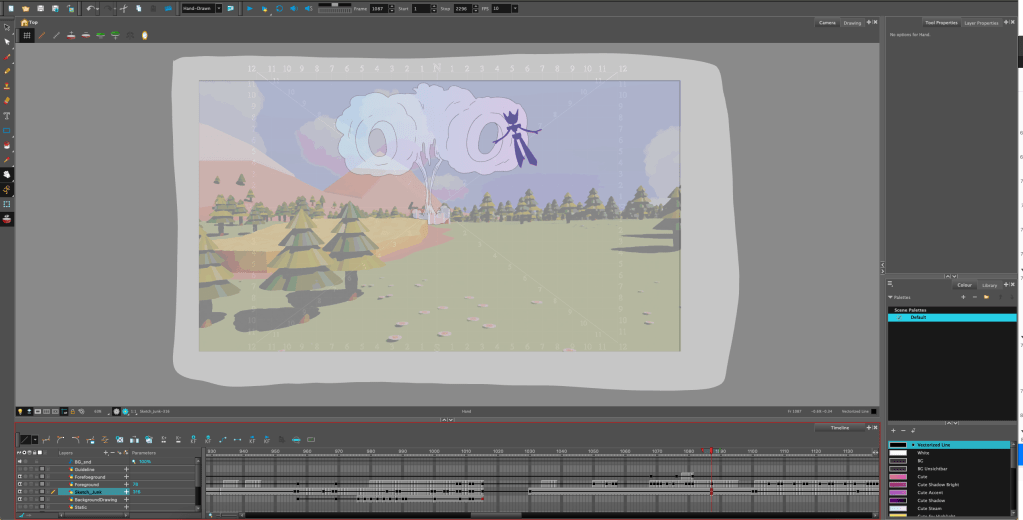The height and width of the screenshot is (520, 1023).
Task: Select the Text tool in left toolbar
Action: tap(7, 116)
